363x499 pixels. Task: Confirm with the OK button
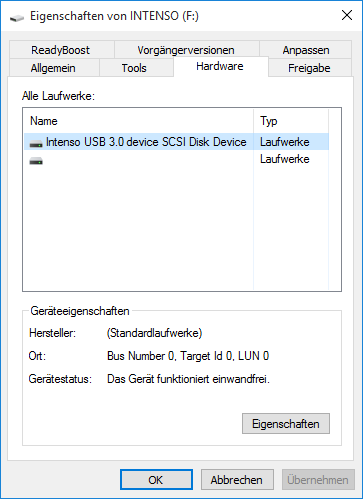point(156,480)
